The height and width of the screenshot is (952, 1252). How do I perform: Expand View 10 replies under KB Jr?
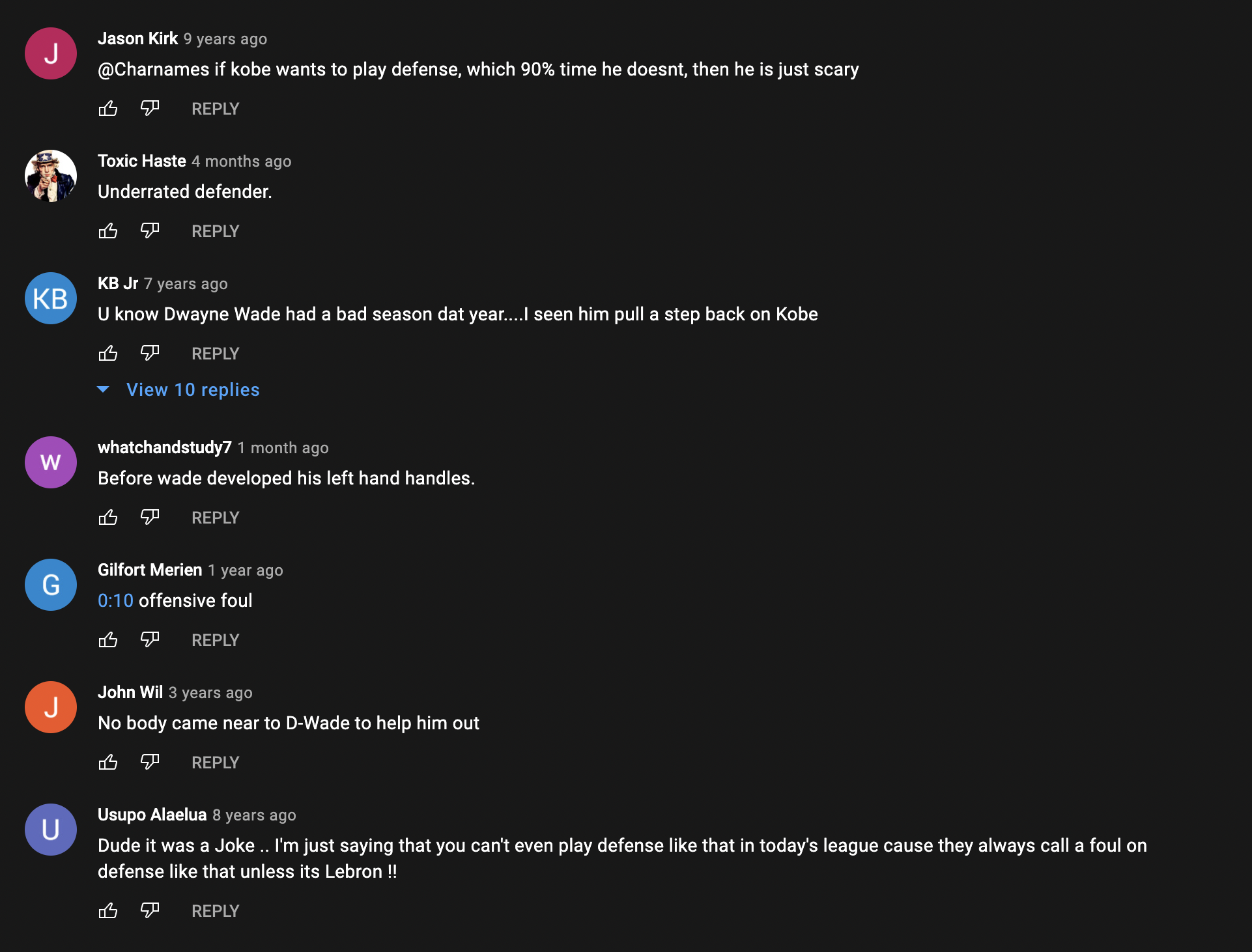tap(192, 389)
